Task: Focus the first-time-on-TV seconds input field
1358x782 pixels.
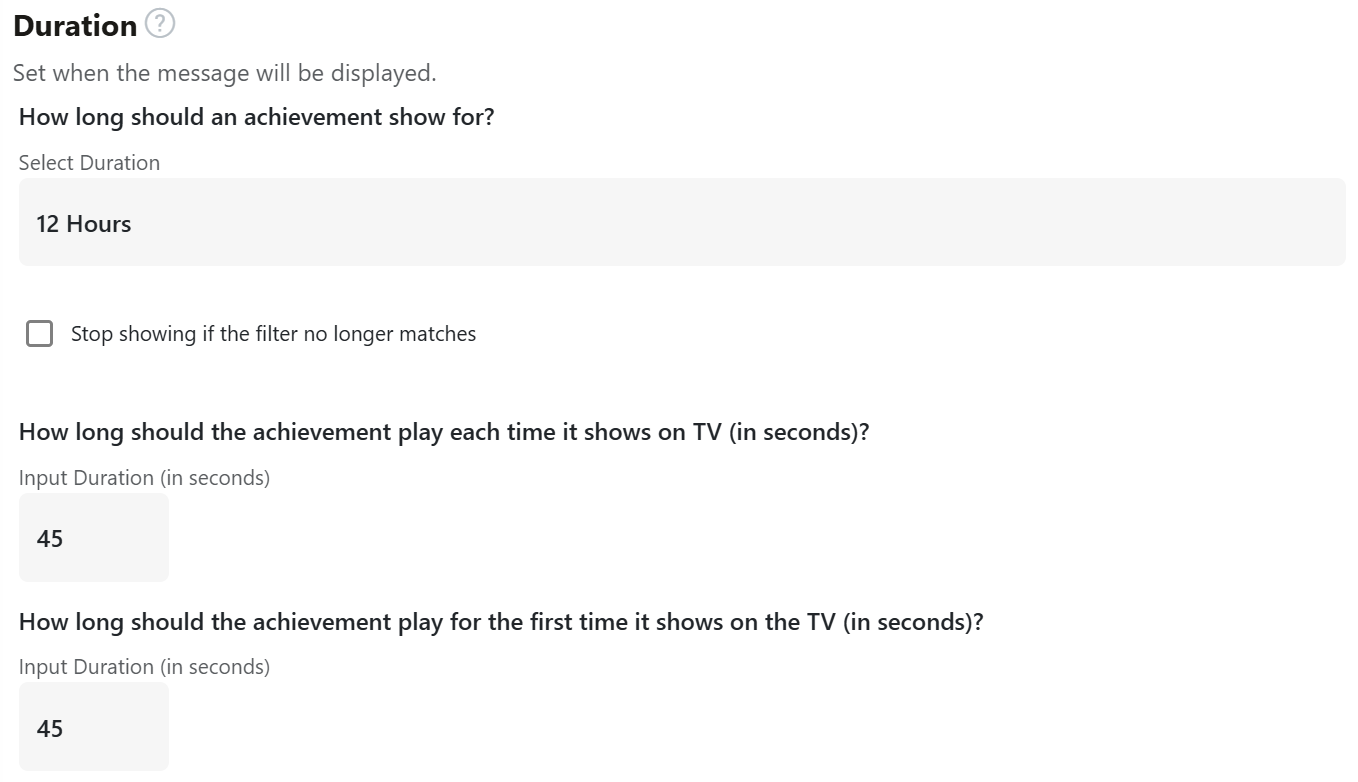Action: [x=94, y=727]
